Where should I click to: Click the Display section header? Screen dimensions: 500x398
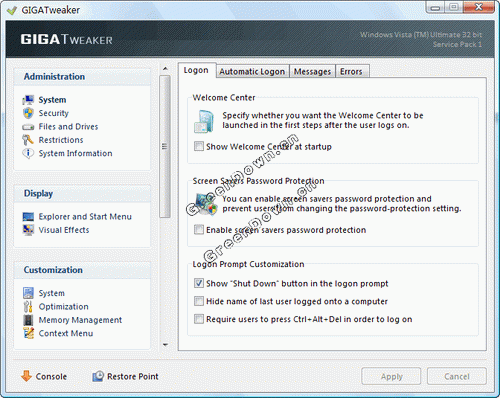(82, 194)
